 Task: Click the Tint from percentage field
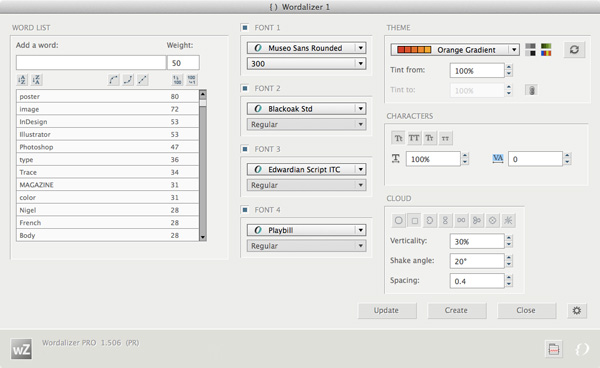pyautogui.click(x=477, y=71)
